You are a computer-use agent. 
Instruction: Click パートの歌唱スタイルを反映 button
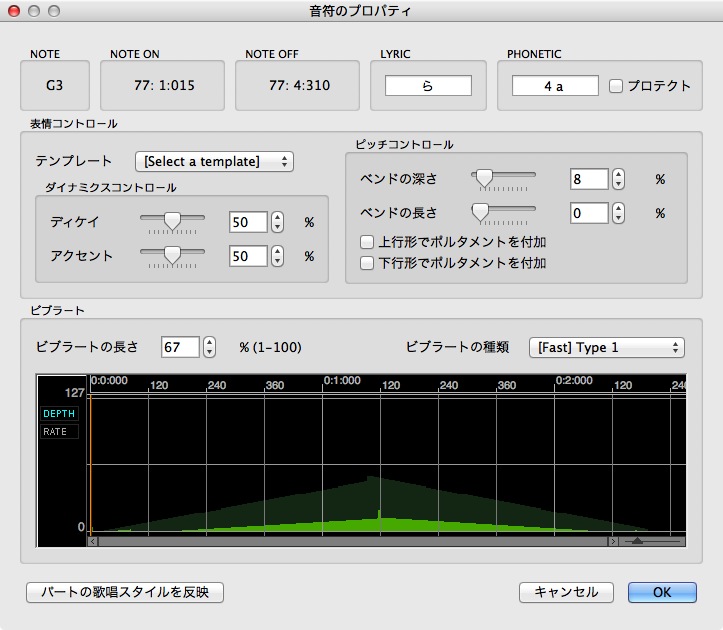tap(125, 592)
